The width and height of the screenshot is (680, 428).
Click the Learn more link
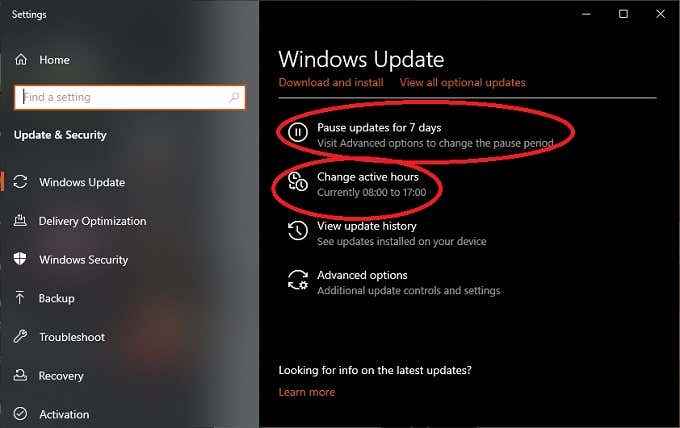click(x=307, y=392)
